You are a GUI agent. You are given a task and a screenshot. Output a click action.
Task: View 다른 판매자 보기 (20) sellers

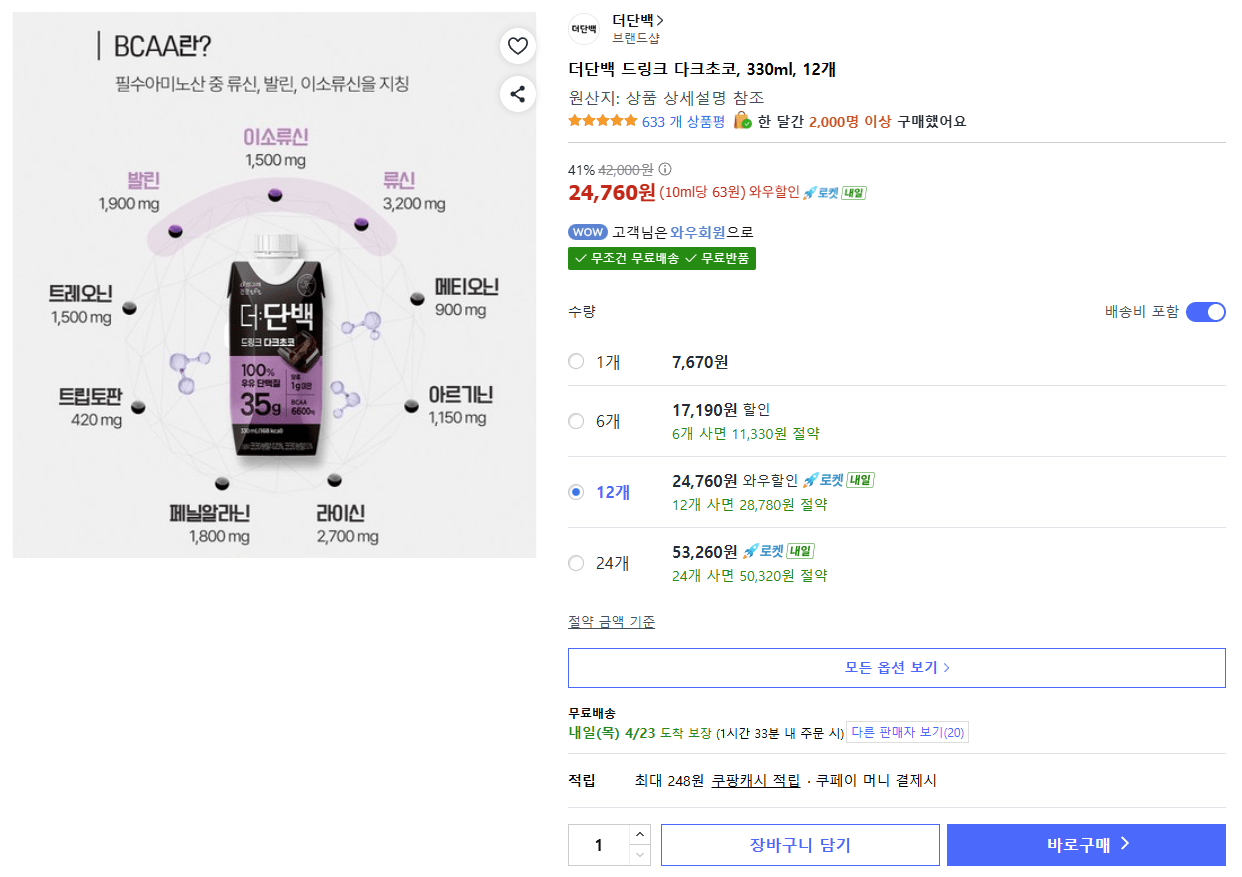click(x=908, y=731)
